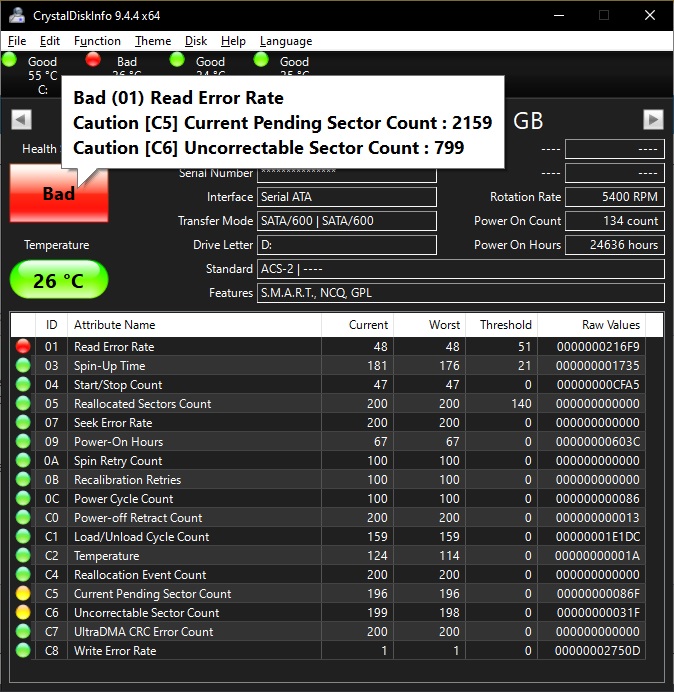
Task: Select the Current Pending Sector Count attribute name
Action: (152, 594)
